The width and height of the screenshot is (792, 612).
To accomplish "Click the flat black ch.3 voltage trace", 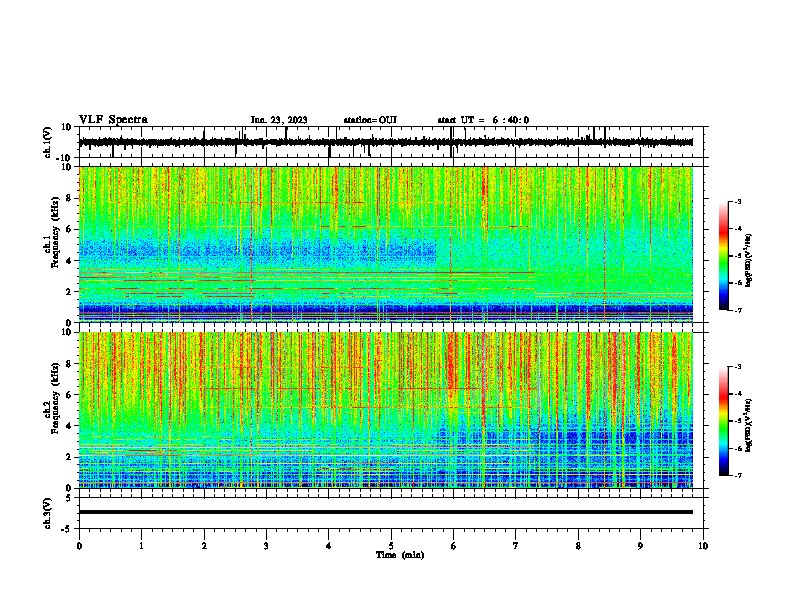I will (385, 512).
